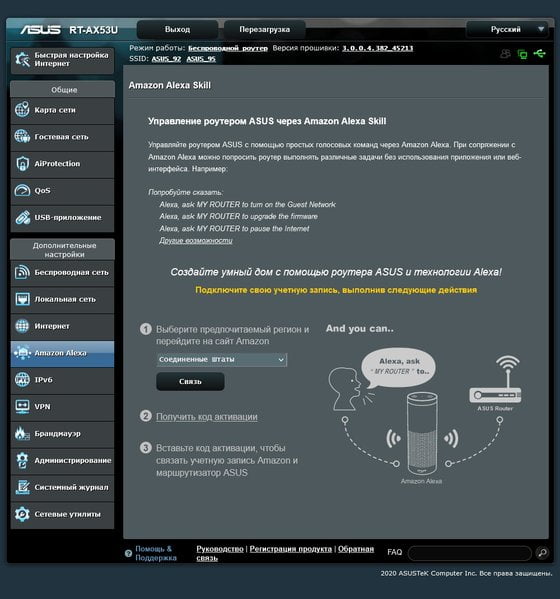Open the Русский language dropdown

coord(507,29)
